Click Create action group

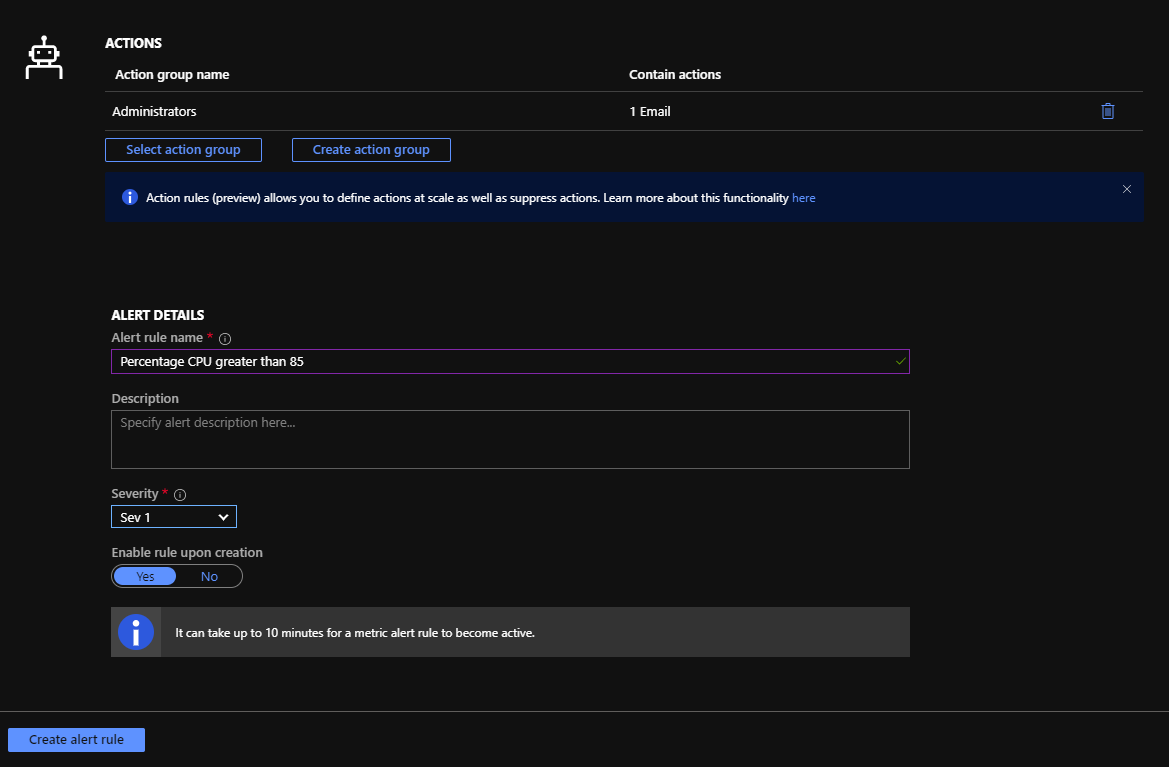(371, 149)
